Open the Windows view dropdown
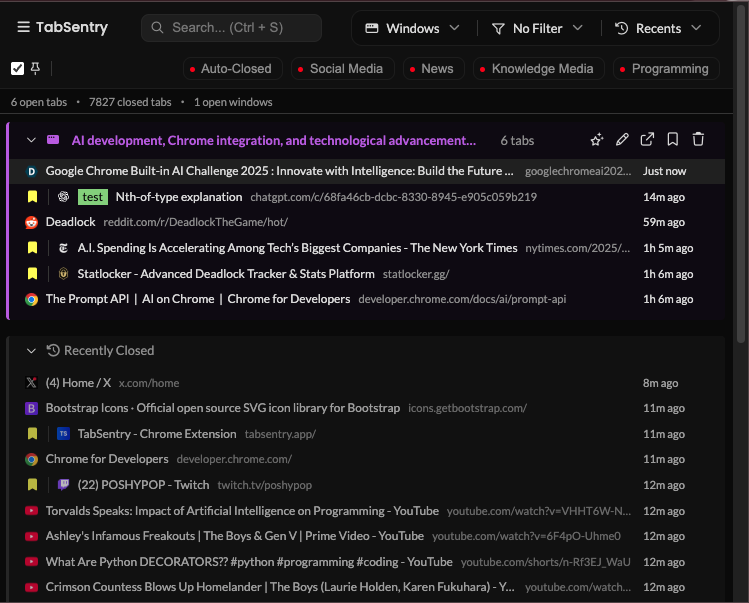Screen dimensions: 749x603 412,28
